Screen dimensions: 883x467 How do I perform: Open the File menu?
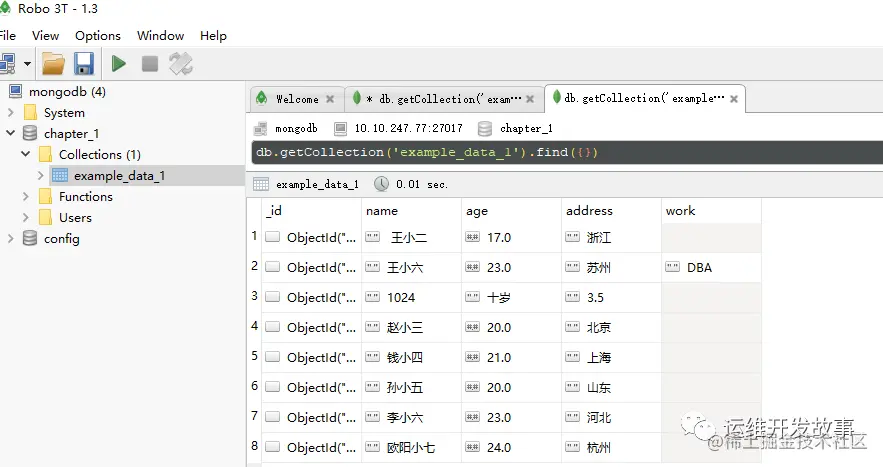[x=7, y=35]
